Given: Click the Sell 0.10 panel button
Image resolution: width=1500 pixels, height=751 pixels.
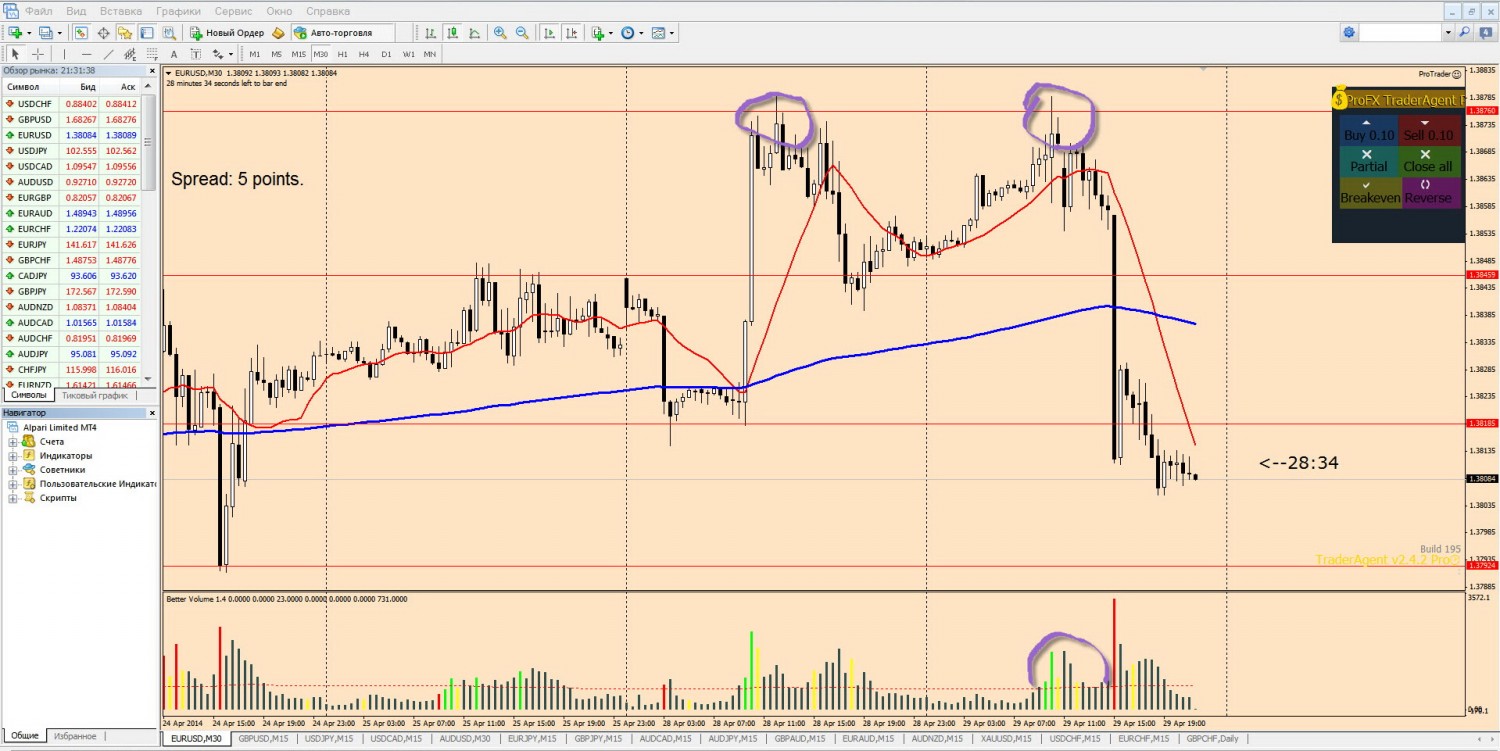Looking at the screenshot, I should [1428, 129].
